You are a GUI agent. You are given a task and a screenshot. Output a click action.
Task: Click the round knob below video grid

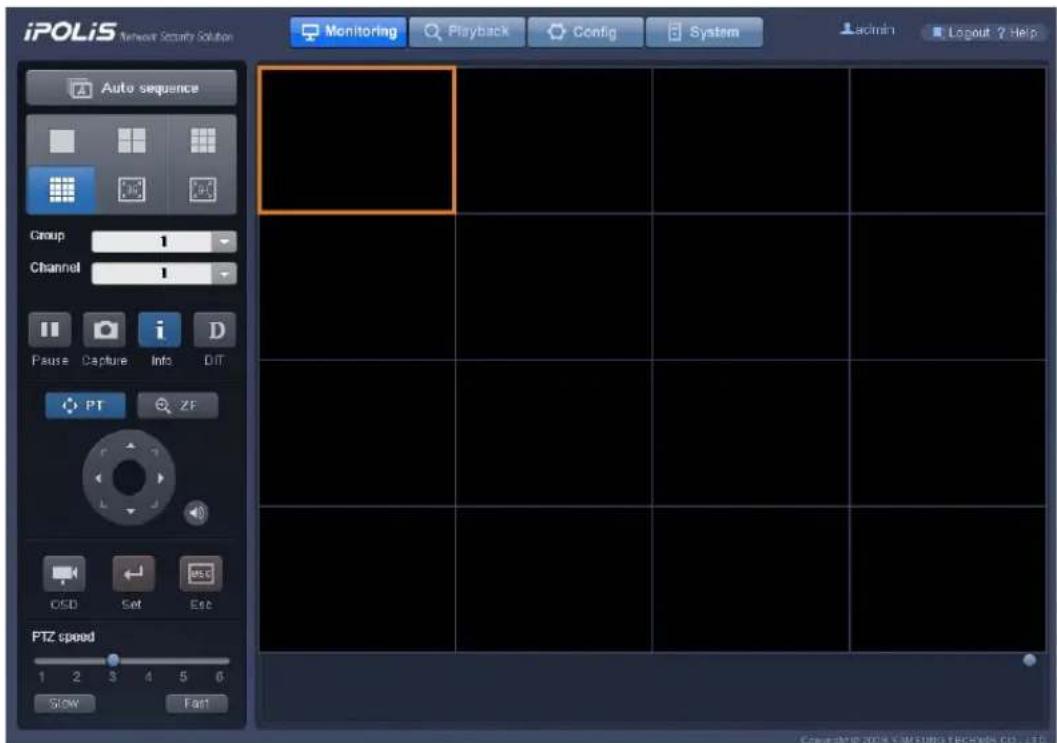(x=1029, y=660)
